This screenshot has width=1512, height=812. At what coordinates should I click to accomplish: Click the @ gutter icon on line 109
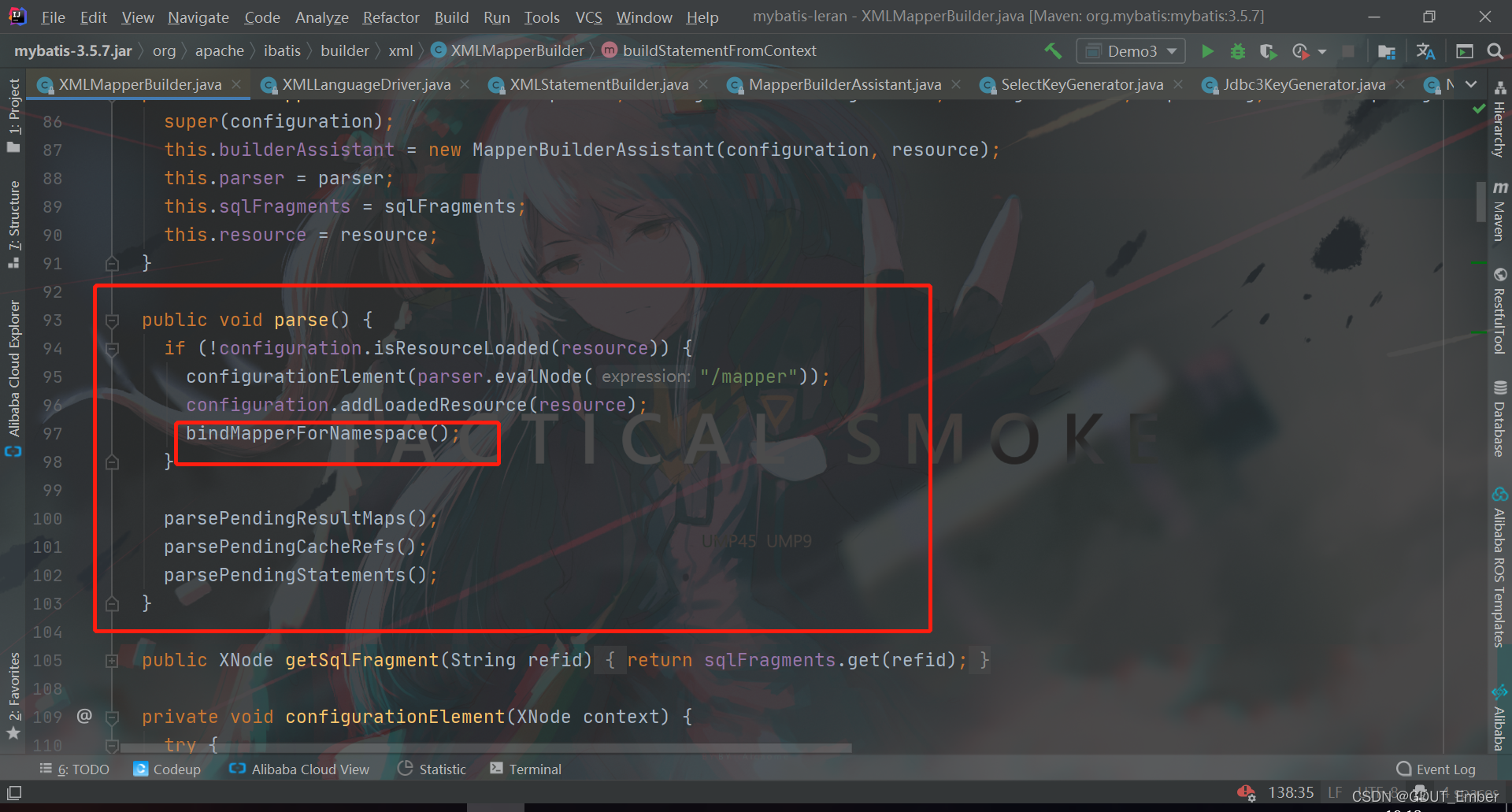point(84,716)
